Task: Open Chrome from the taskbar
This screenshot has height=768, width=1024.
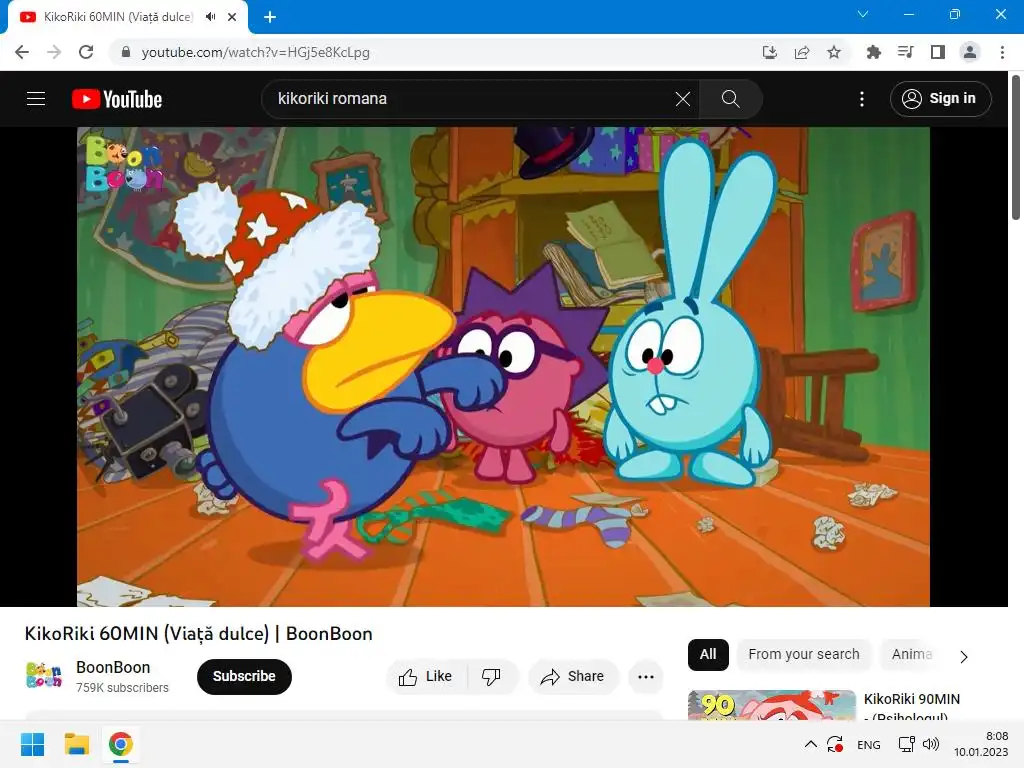Action: tap(121, 744)
